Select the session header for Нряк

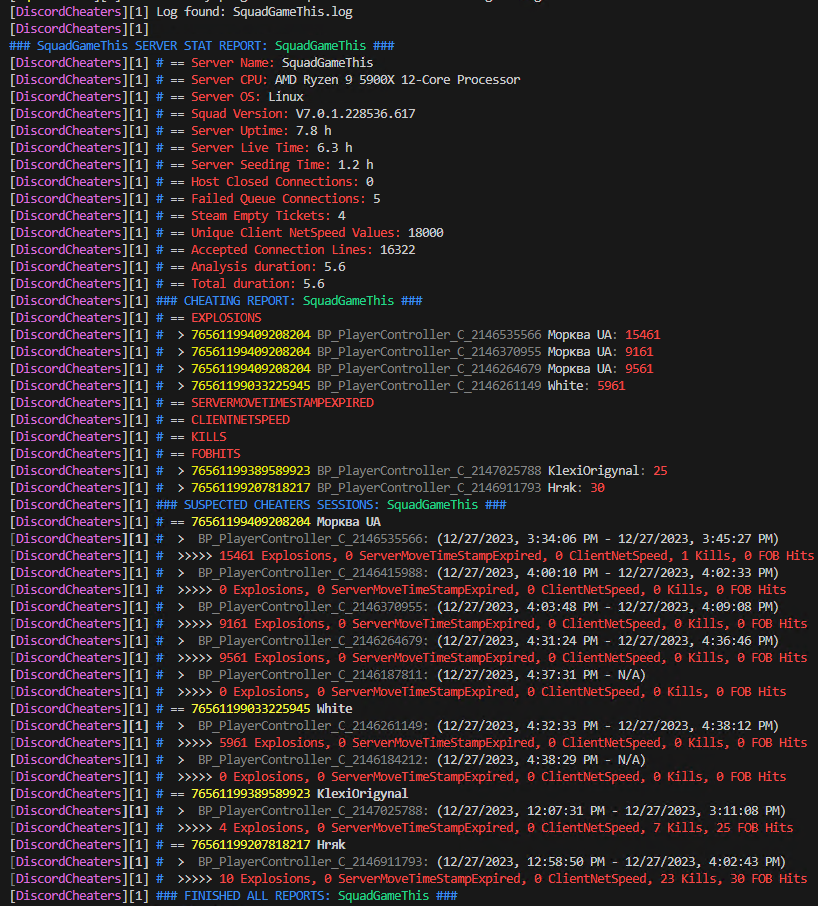[268, 845]
